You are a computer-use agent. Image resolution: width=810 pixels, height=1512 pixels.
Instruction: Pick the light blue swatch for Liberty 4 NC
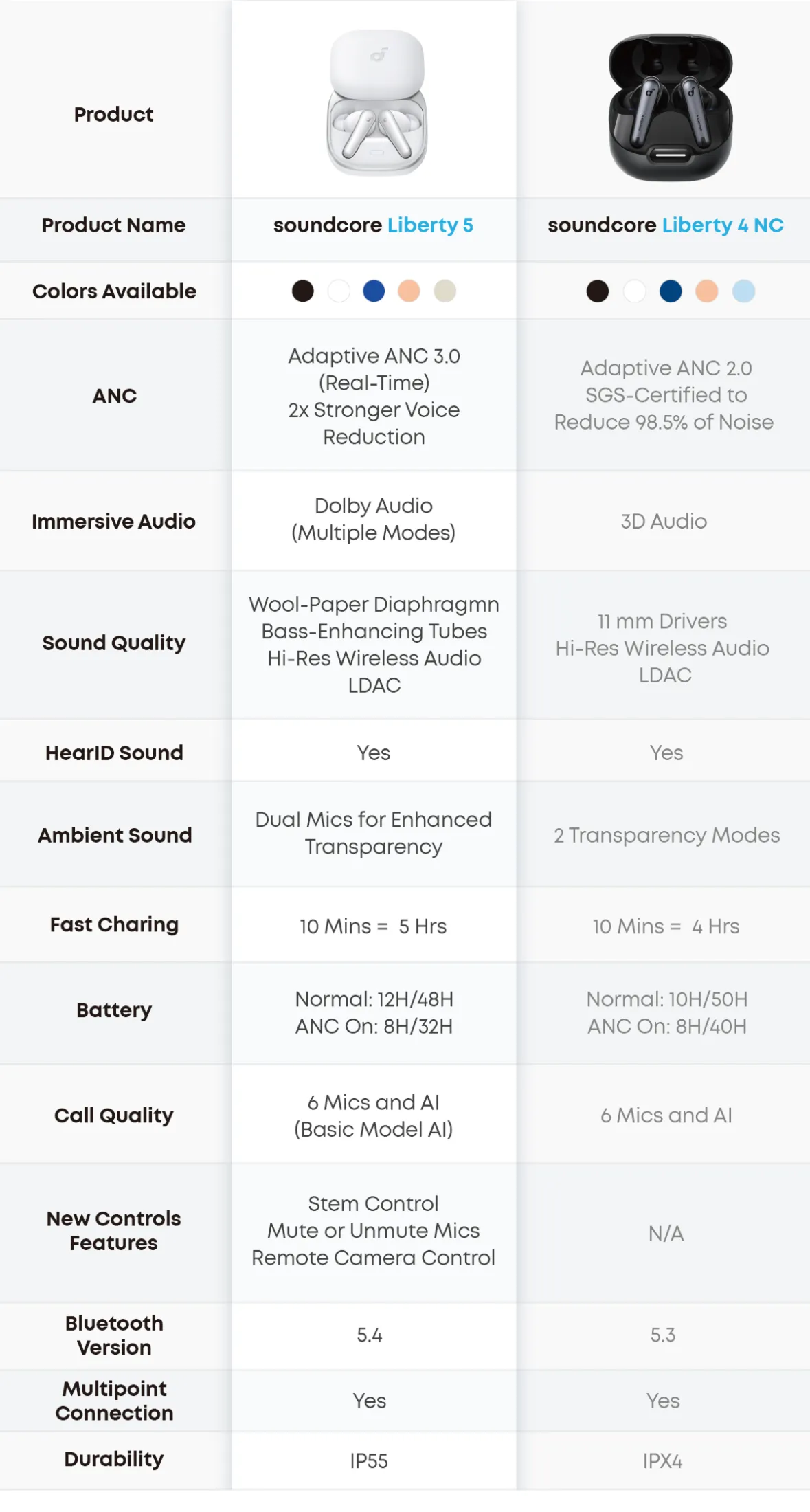point(743,291)
